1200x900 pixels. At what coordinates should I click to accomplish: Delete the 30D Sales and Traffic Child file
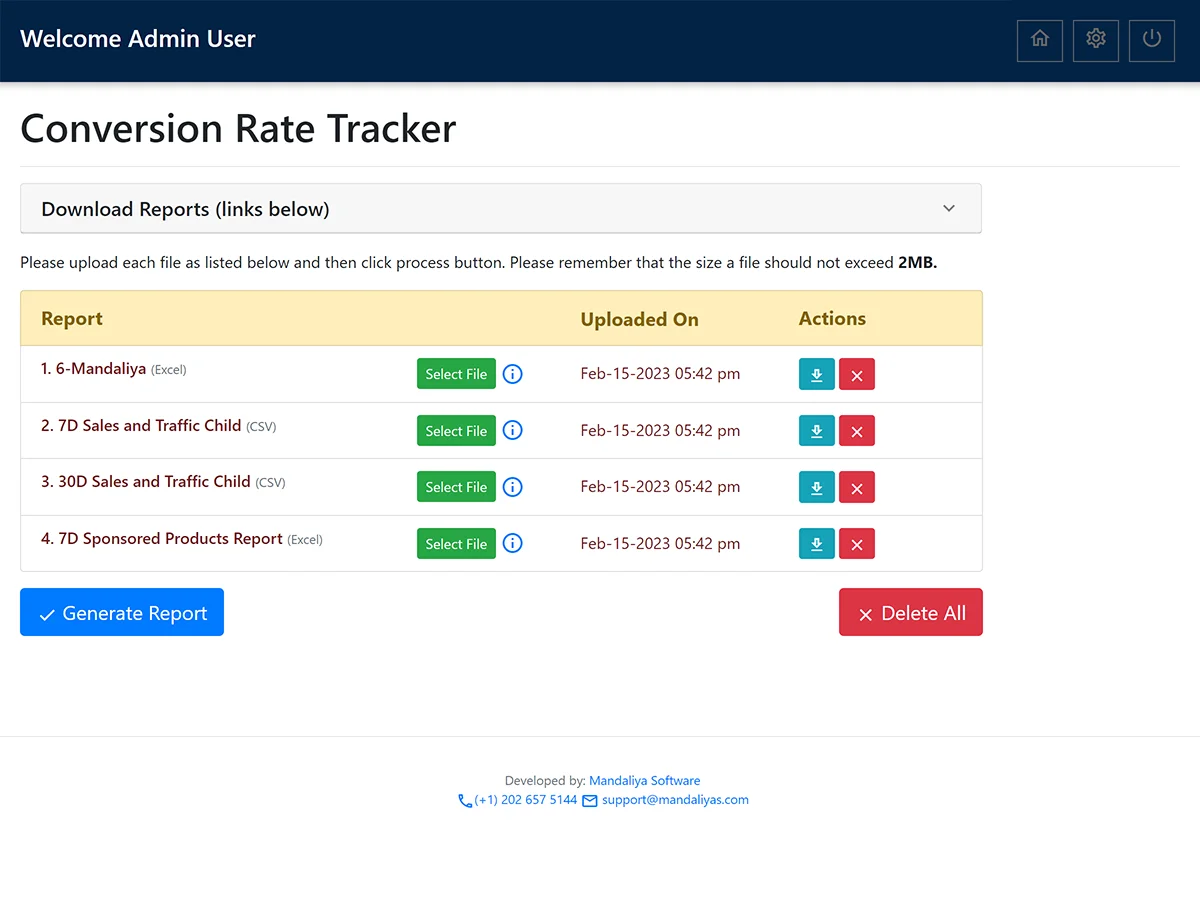click(x=857, y=487)
